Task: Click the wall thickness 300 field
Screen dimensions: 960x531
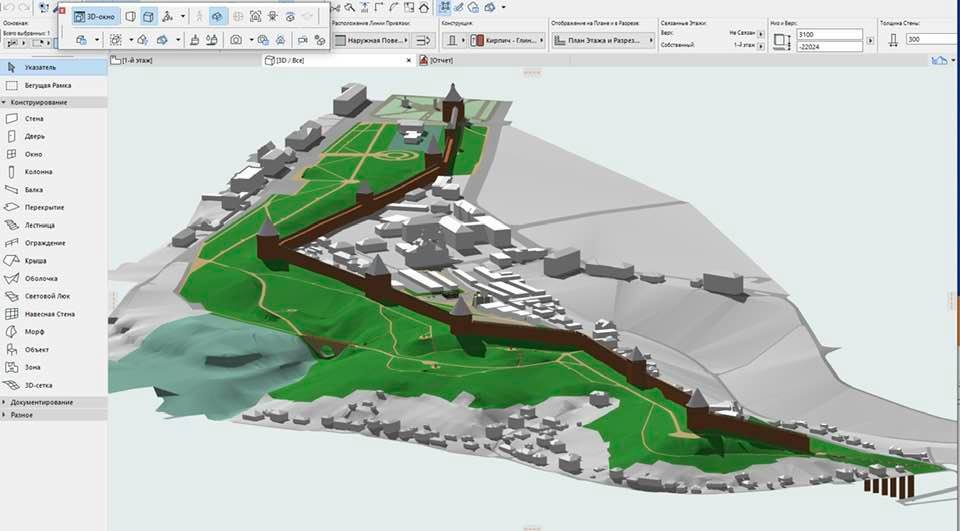Action: (932, 39)
